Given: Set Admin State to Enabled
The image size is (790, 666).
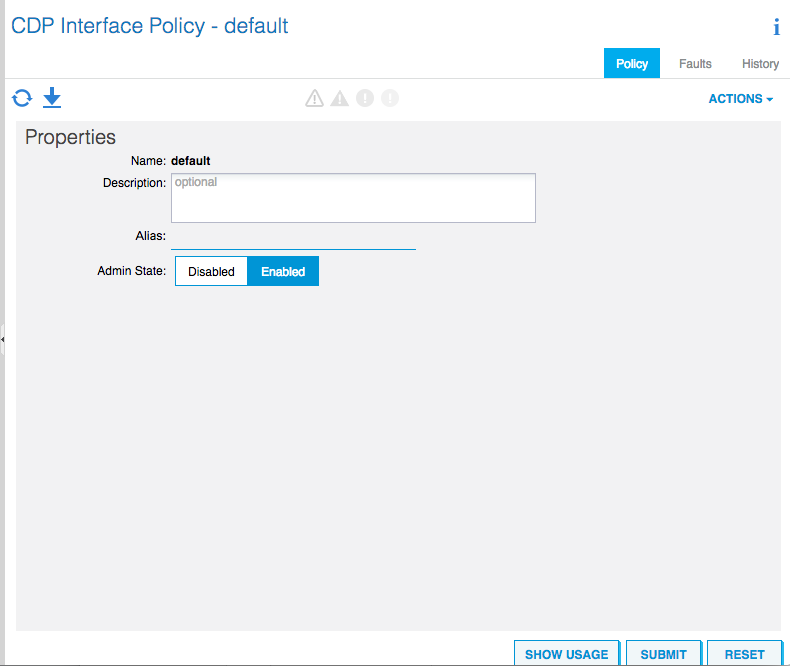Looking at the screenshot, I should [283, 272].
